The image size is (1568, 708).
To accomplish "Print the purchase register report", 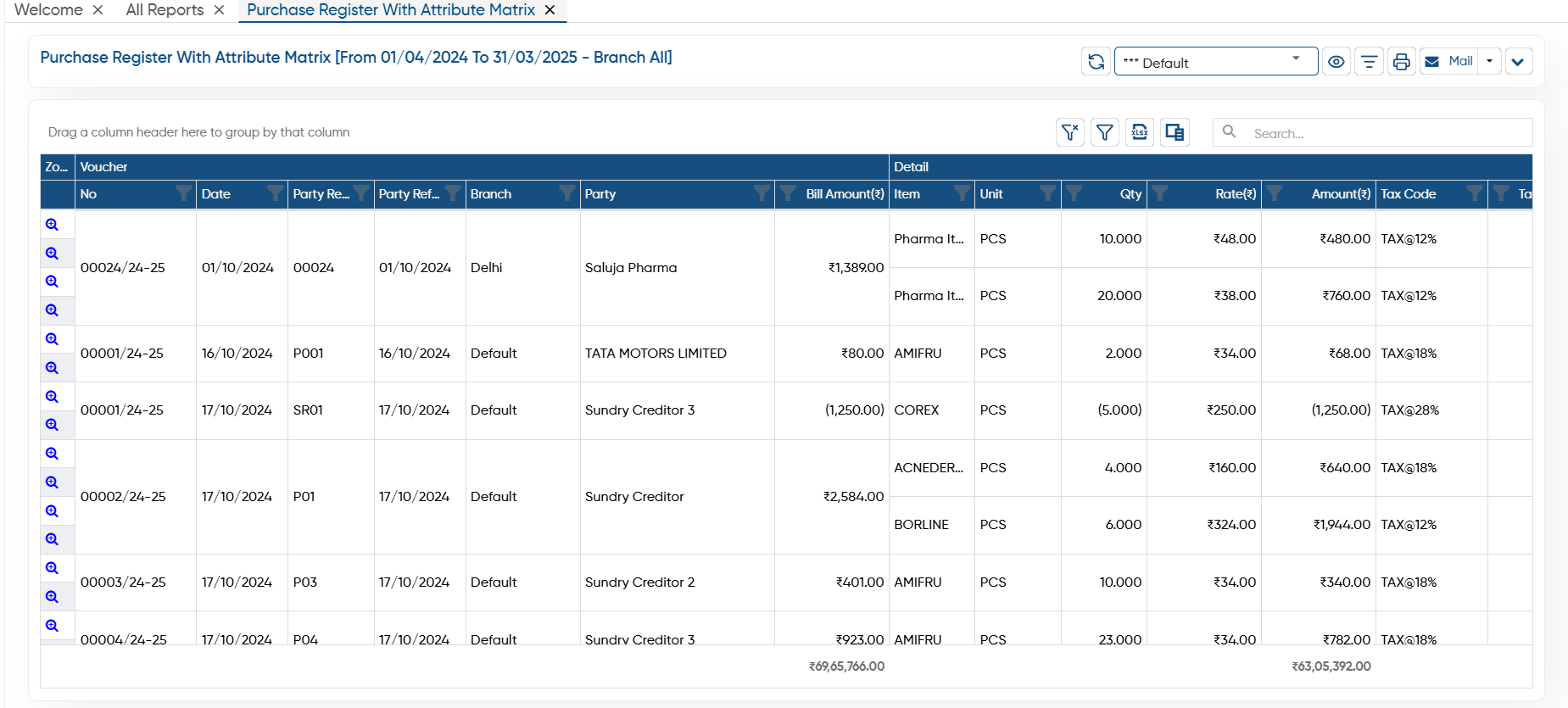I will point(1402,62).
